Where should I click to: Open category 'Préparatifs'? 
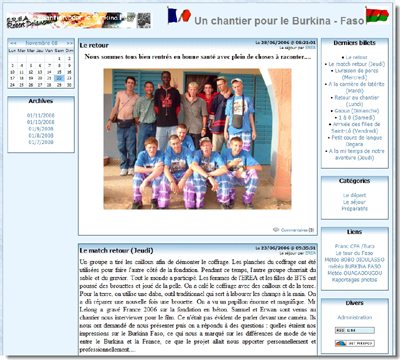pyautogui.click(x=354, y=209)
